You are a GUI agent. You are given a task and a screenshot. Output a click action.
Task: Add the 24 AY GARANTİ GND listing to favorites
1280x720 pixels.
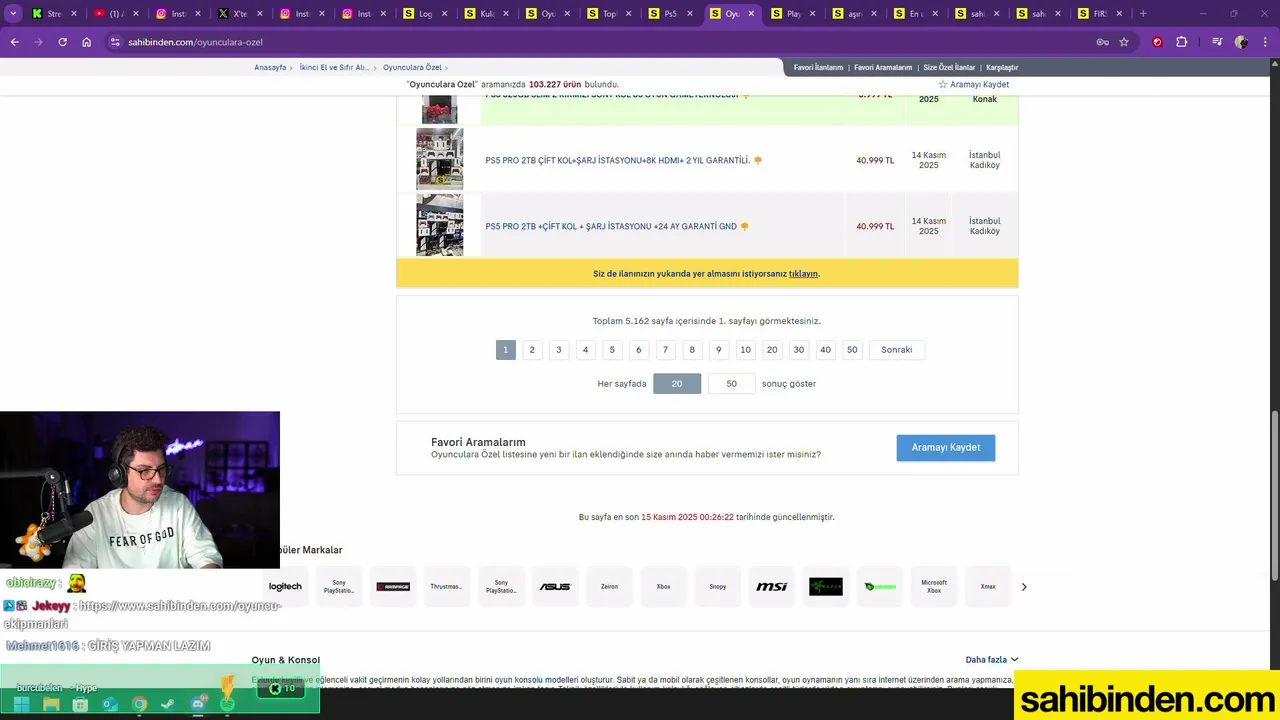744,226
